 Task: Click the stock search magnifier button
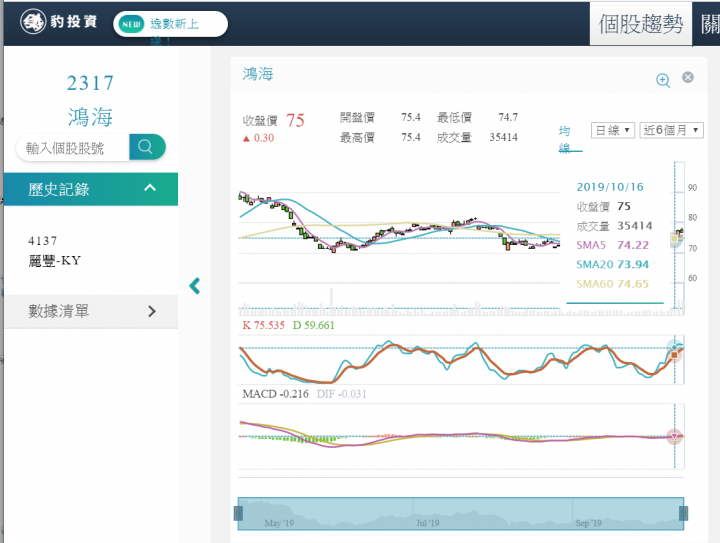point(147,147)
